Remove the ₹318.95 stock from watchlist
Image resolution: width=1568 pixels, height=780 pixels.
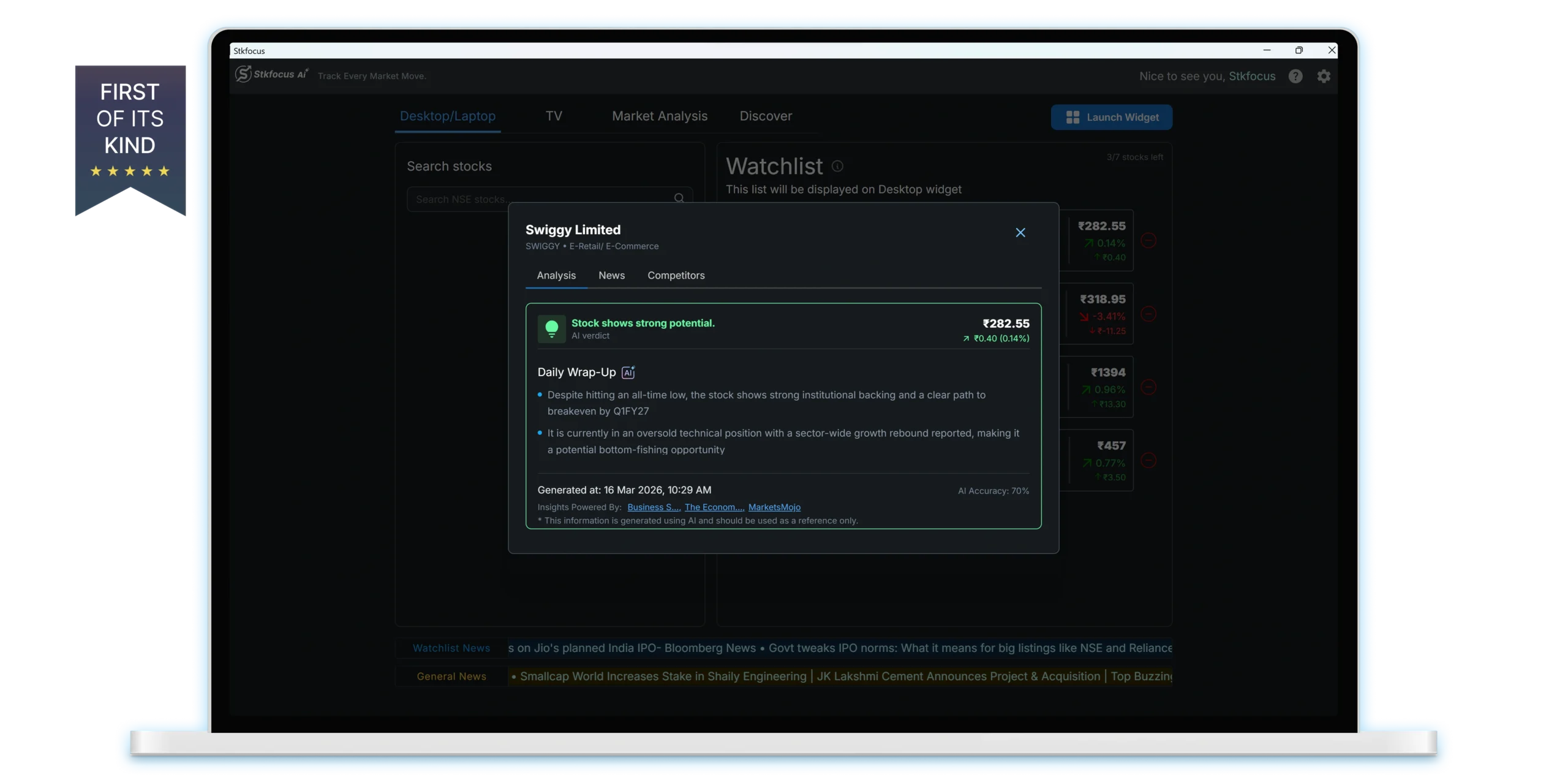(x=1148, y=314)
